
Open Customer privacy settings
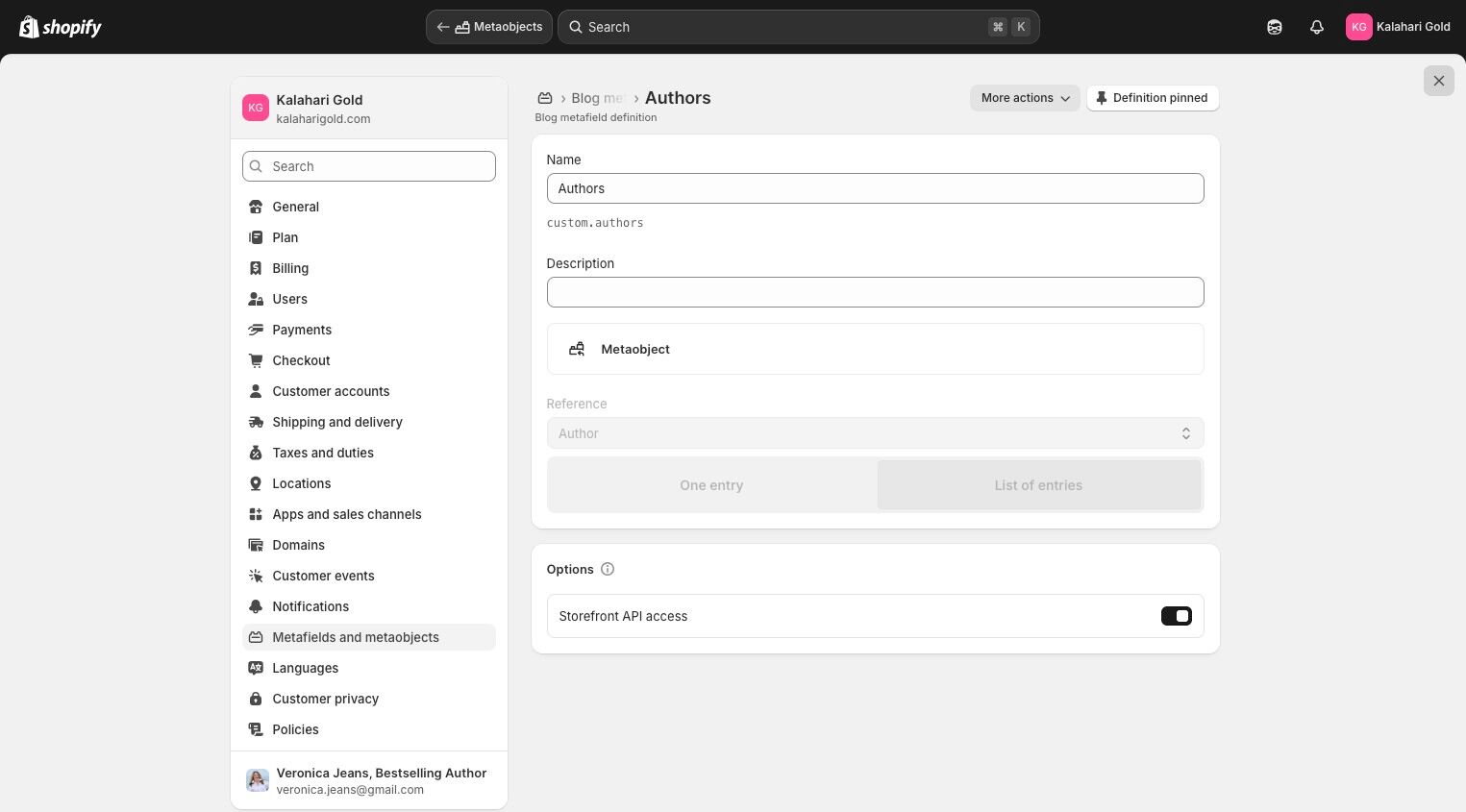point(325,699)
